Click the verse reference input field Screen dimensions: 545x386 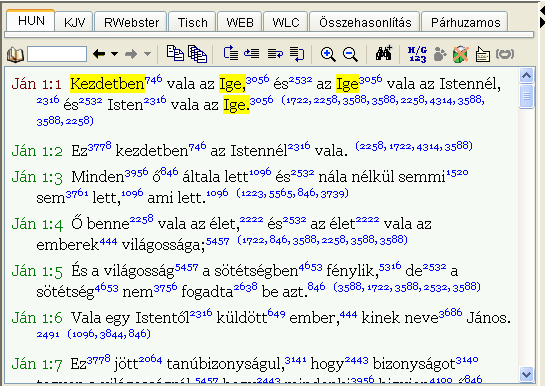coord(57,54)
